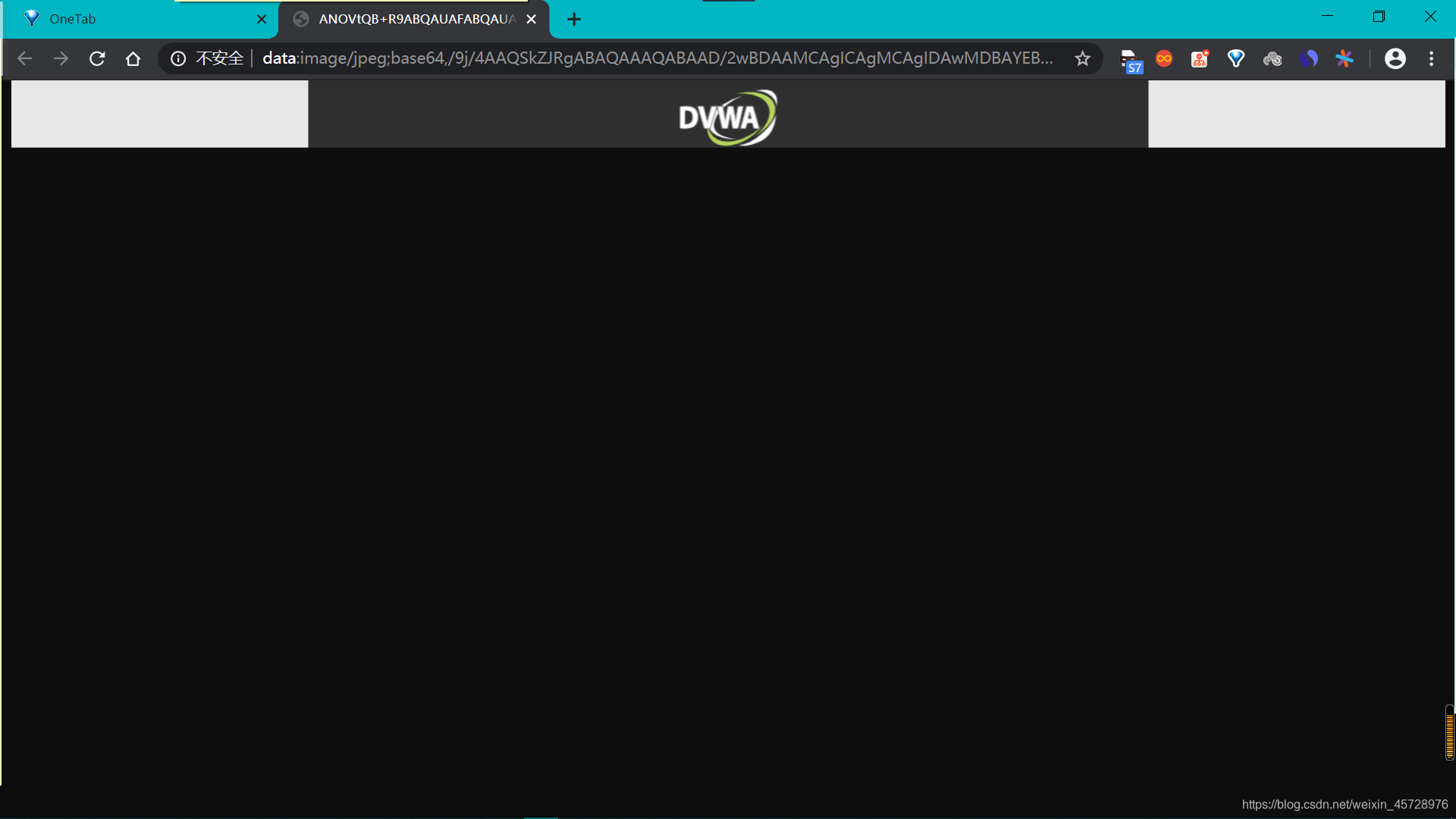1456x819 pixels.
Task: Close the ANOVtQB data image tab
Action: [532, 19]
